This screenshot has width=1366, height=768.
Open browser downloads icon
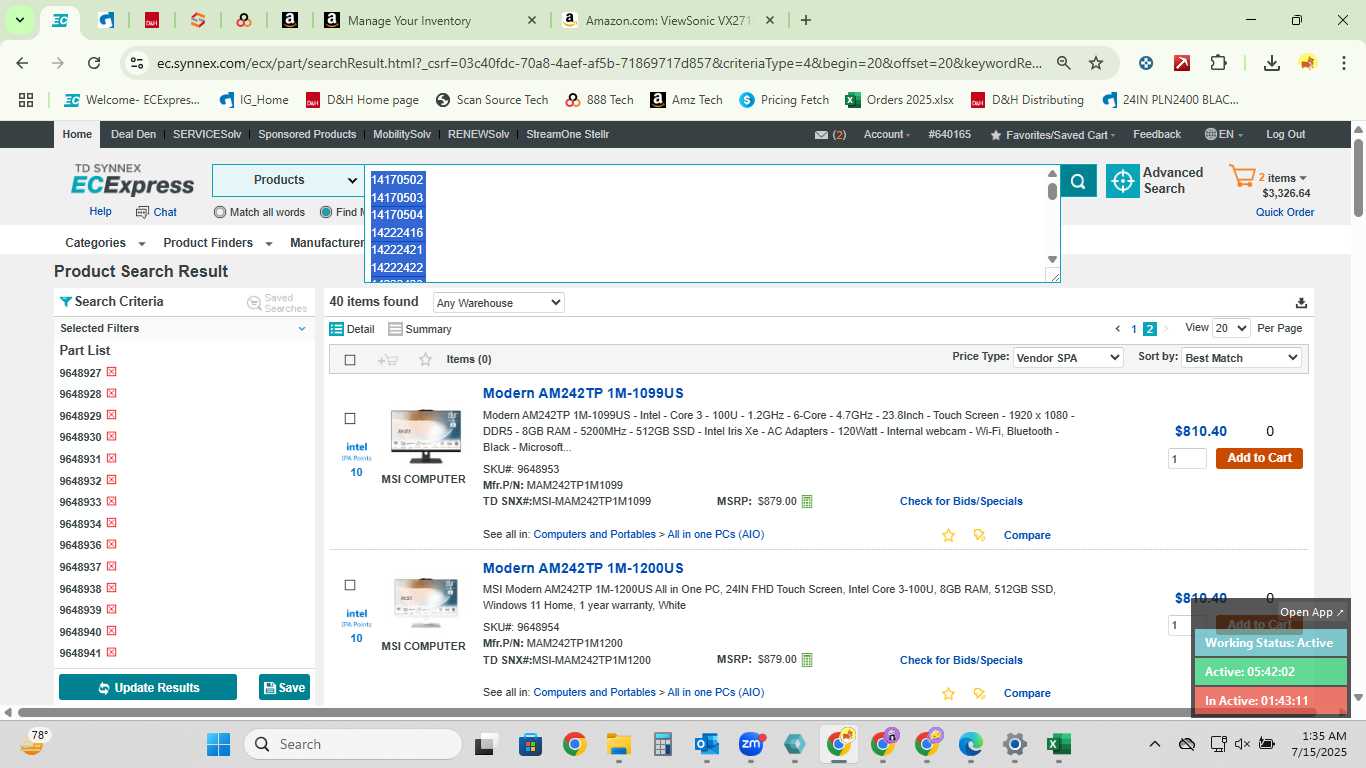click(x=1271, y=63)
